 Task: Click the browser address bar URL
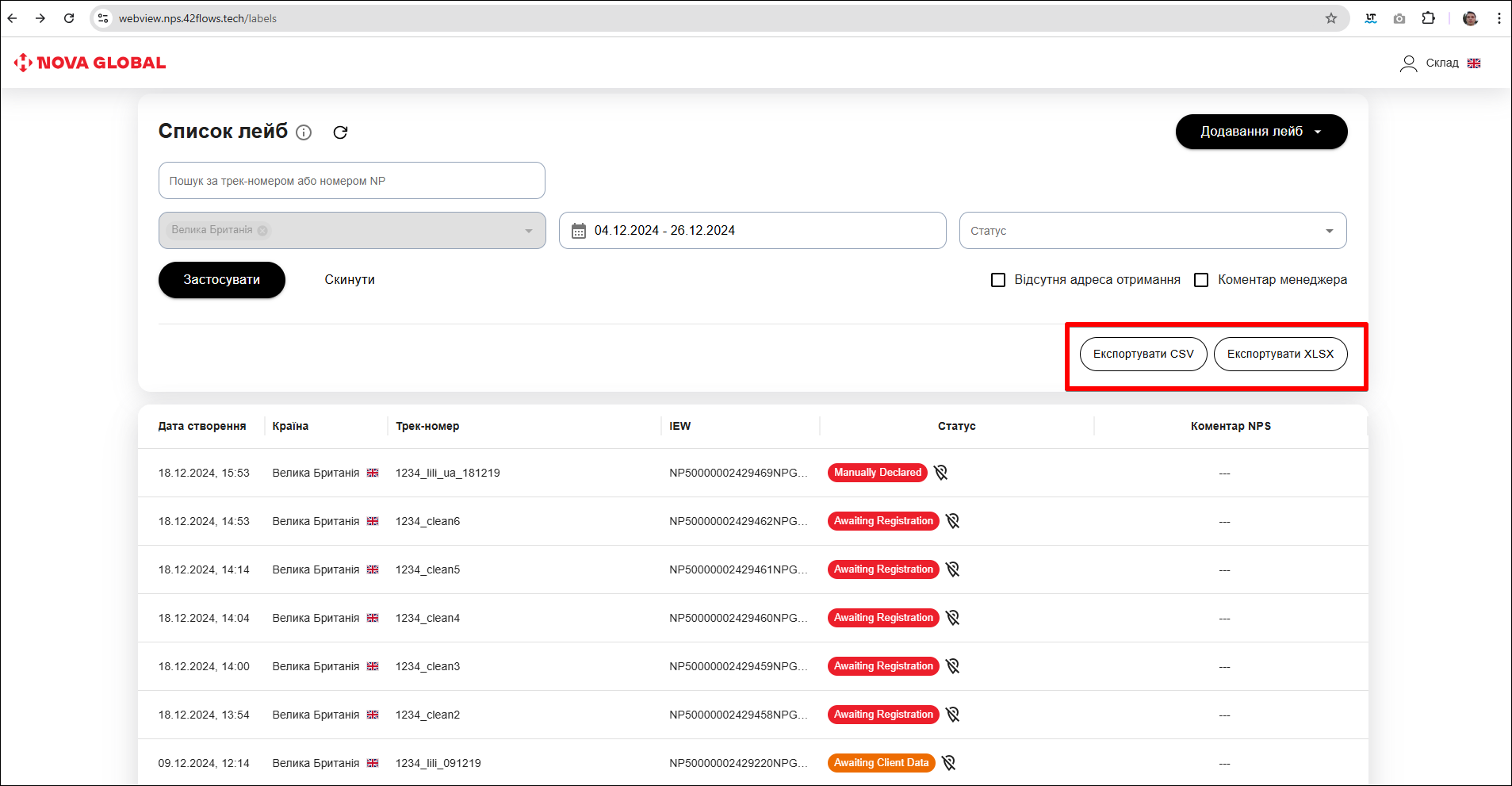point(197,18)
